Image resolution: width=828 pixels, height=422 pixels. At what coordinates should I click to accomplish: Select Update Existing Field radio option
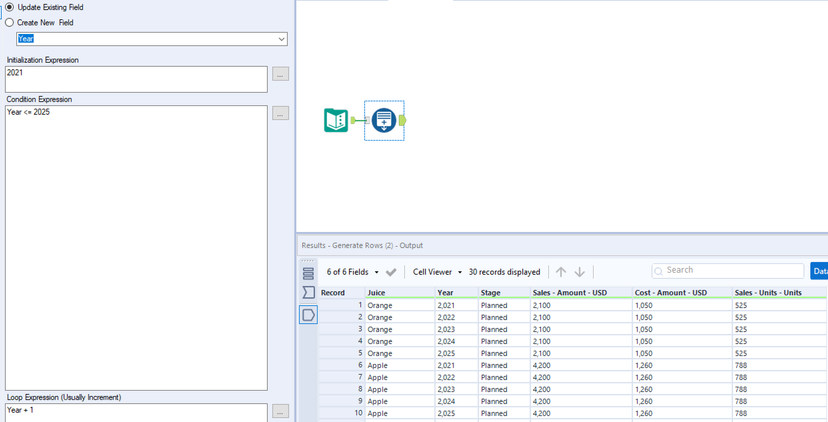point(10,7)
